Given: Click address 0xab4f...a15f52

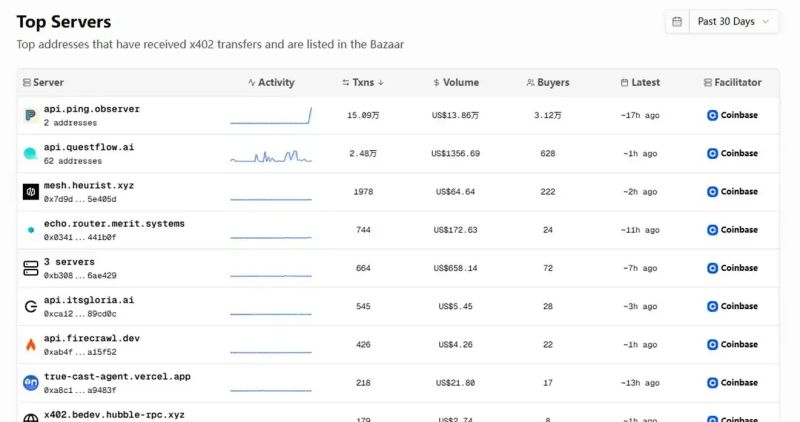Looking at the screenshot, I should (80, 353).
